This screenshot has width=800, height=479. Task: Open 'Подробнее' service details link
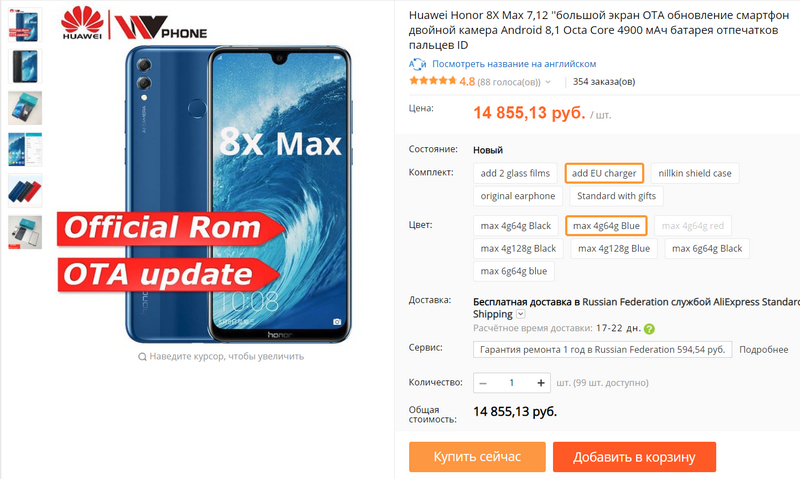click(x=763, y=350)
